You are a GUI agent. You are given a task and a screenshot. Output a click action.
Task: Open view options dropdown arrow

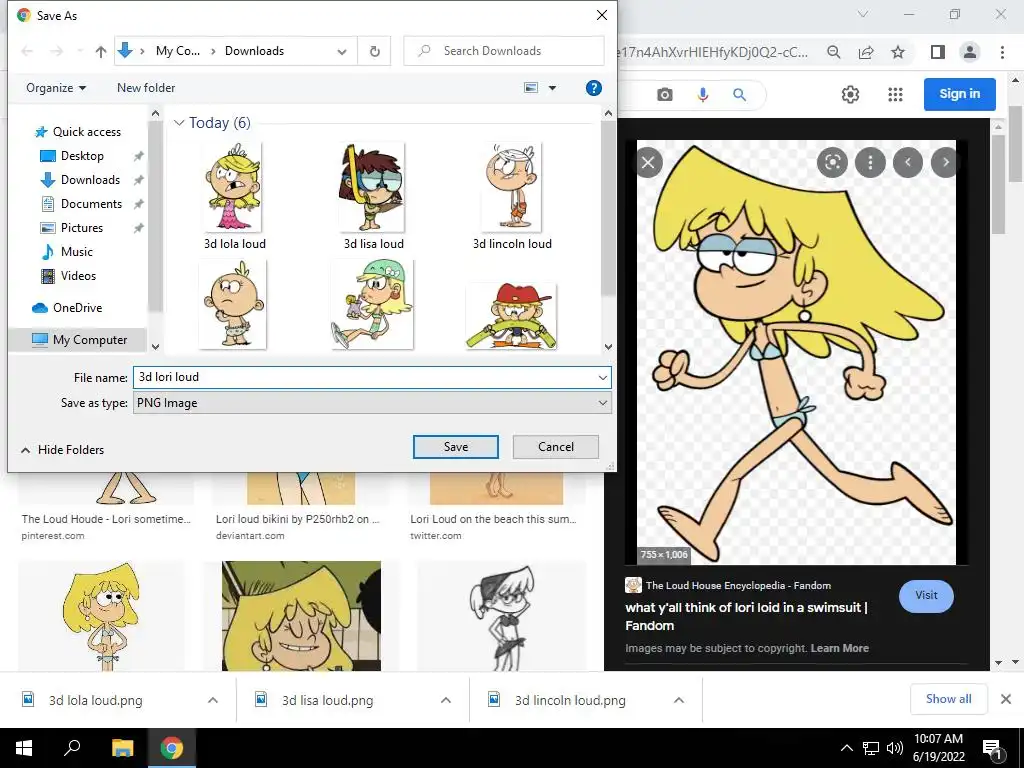tap(552, 88)
